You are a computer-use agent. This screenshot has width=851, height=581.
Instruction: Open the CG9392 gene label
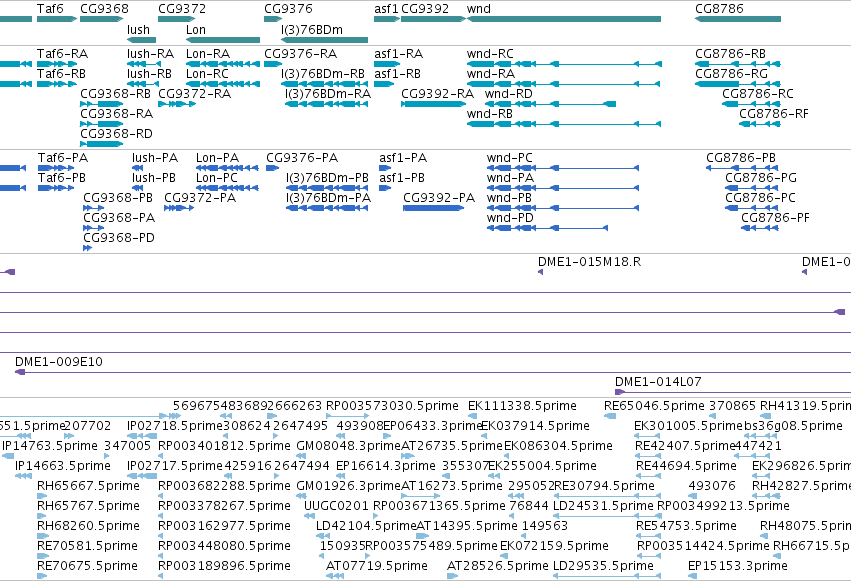click(425, 9)
